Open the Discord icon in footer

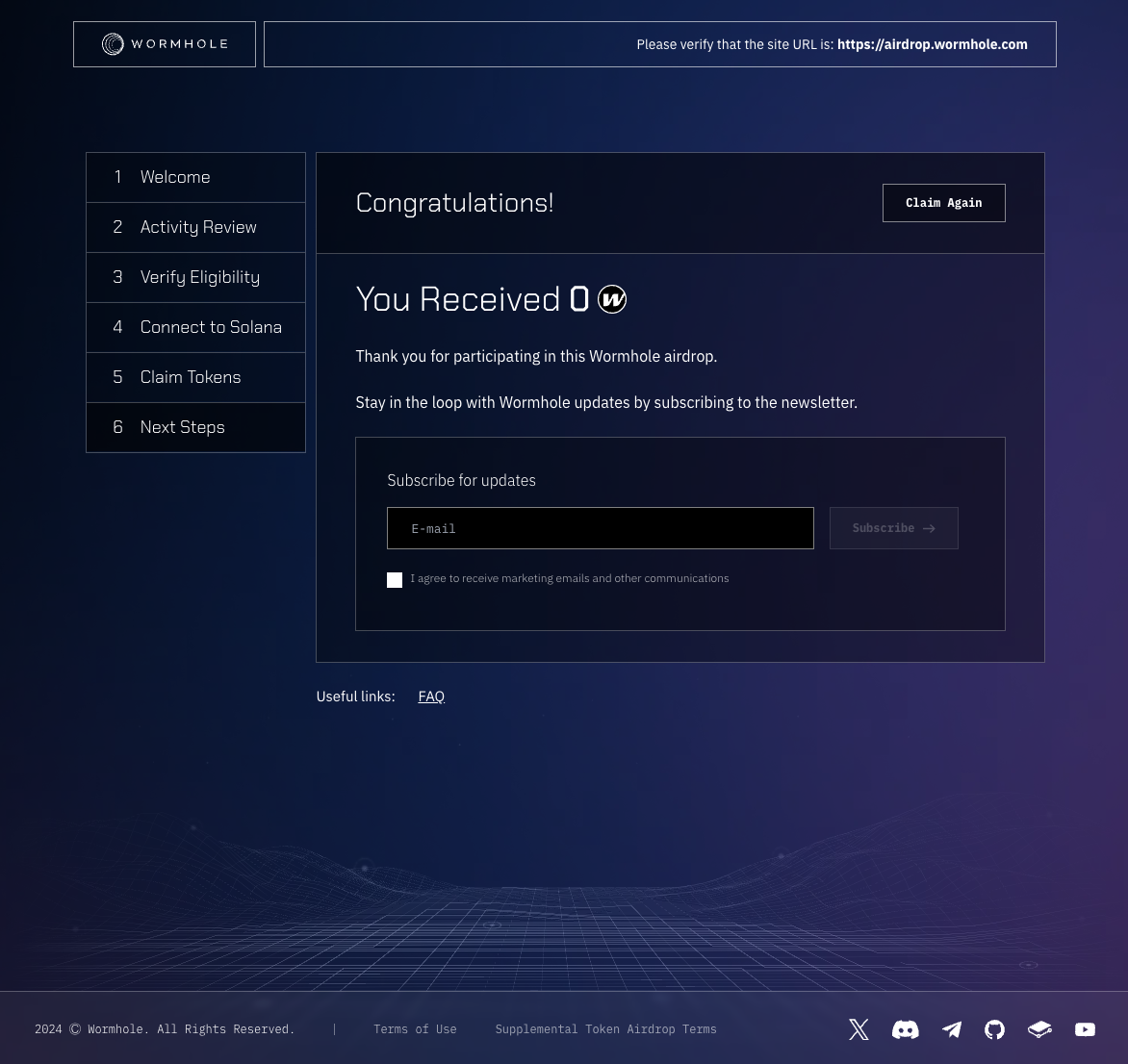click(x=905, y=1029)
